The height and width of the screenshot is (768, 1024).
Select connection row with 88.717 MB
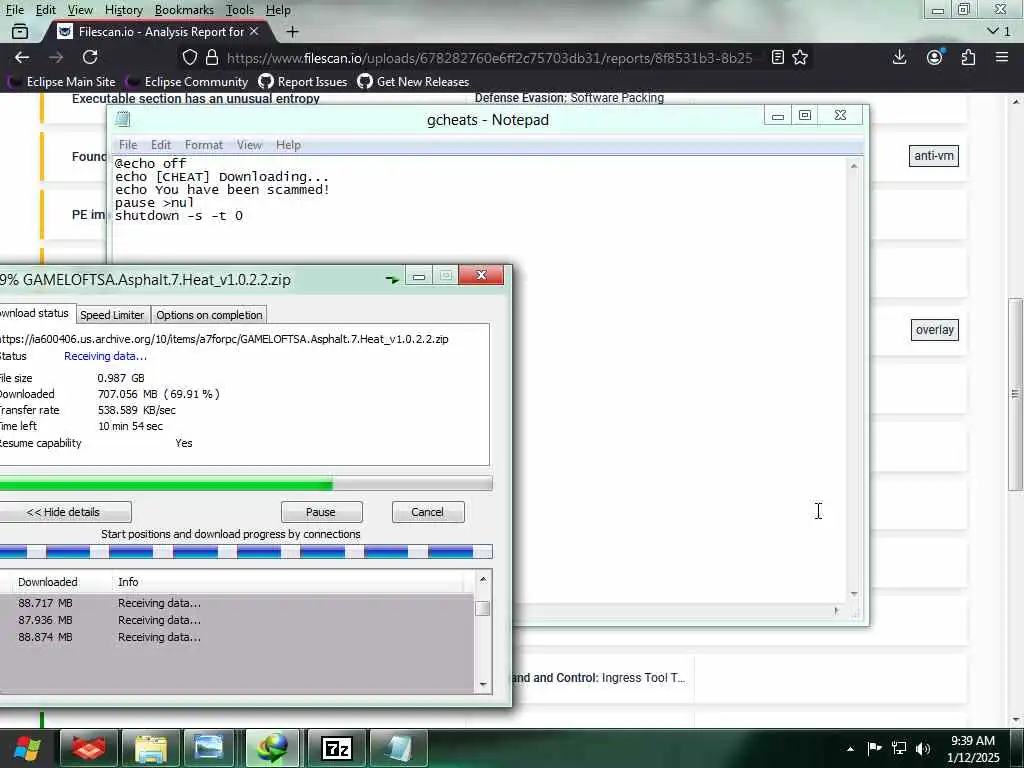click(237, 603)
